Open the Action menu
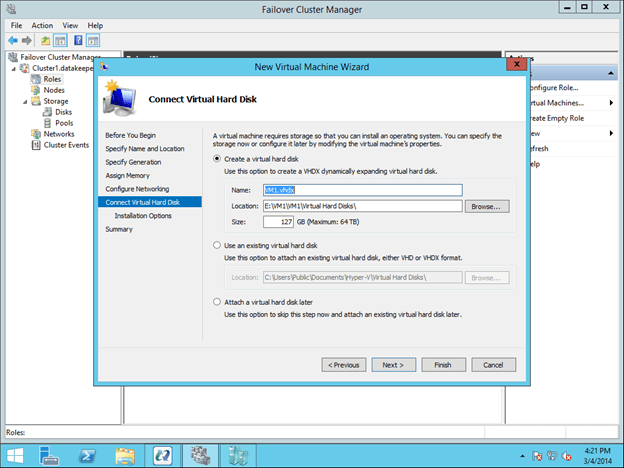The height and width of the screenshot is (468, 624). 42,25
